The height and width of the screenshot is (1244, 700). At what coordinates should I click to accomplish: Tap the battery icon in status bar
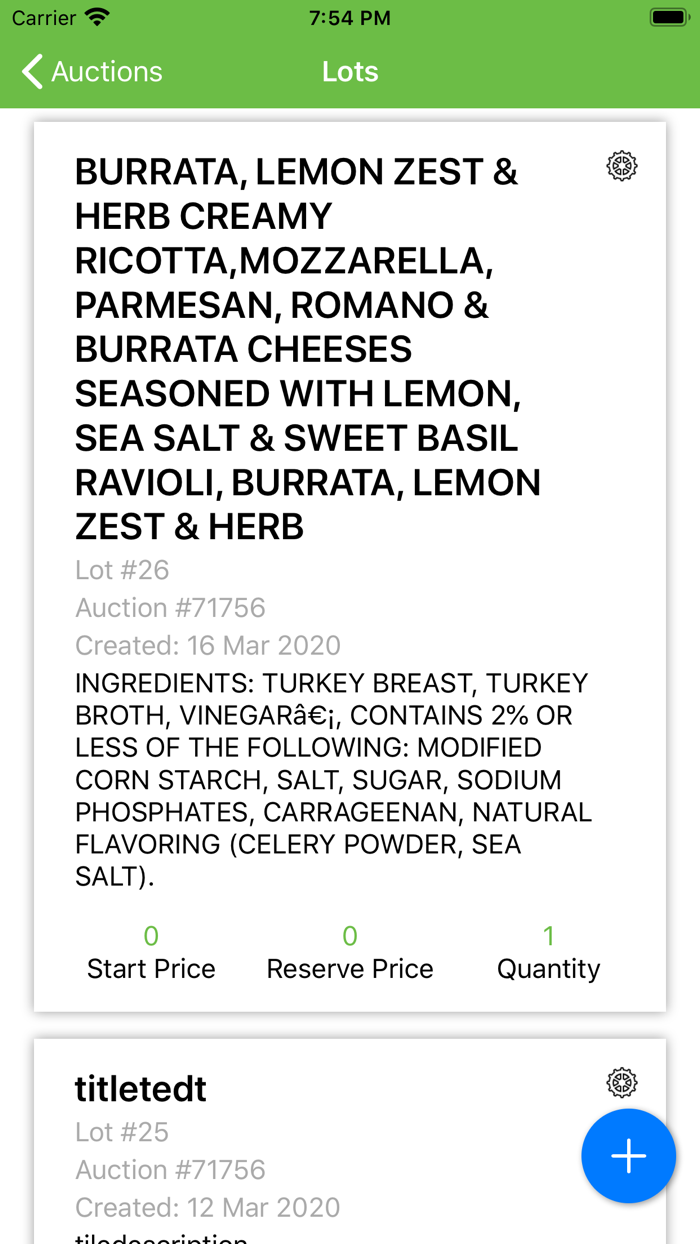click(668, 18)
